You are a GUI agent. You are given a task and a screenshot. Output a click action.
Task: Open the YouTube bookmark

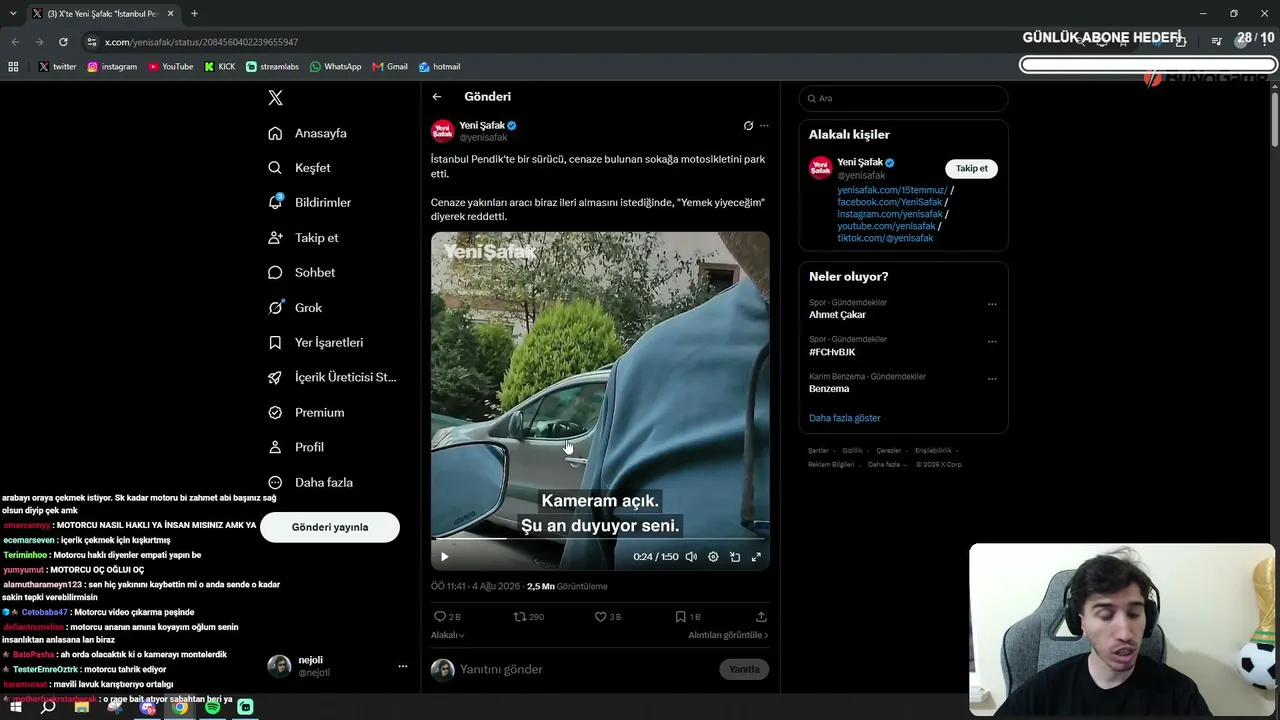pos(170,67)
